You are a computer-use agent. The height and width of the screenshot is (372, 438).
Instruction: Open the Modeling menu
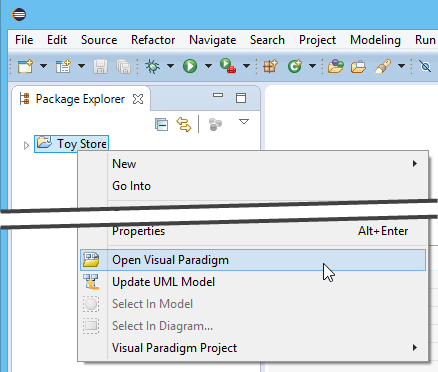[x=375, y=40]
